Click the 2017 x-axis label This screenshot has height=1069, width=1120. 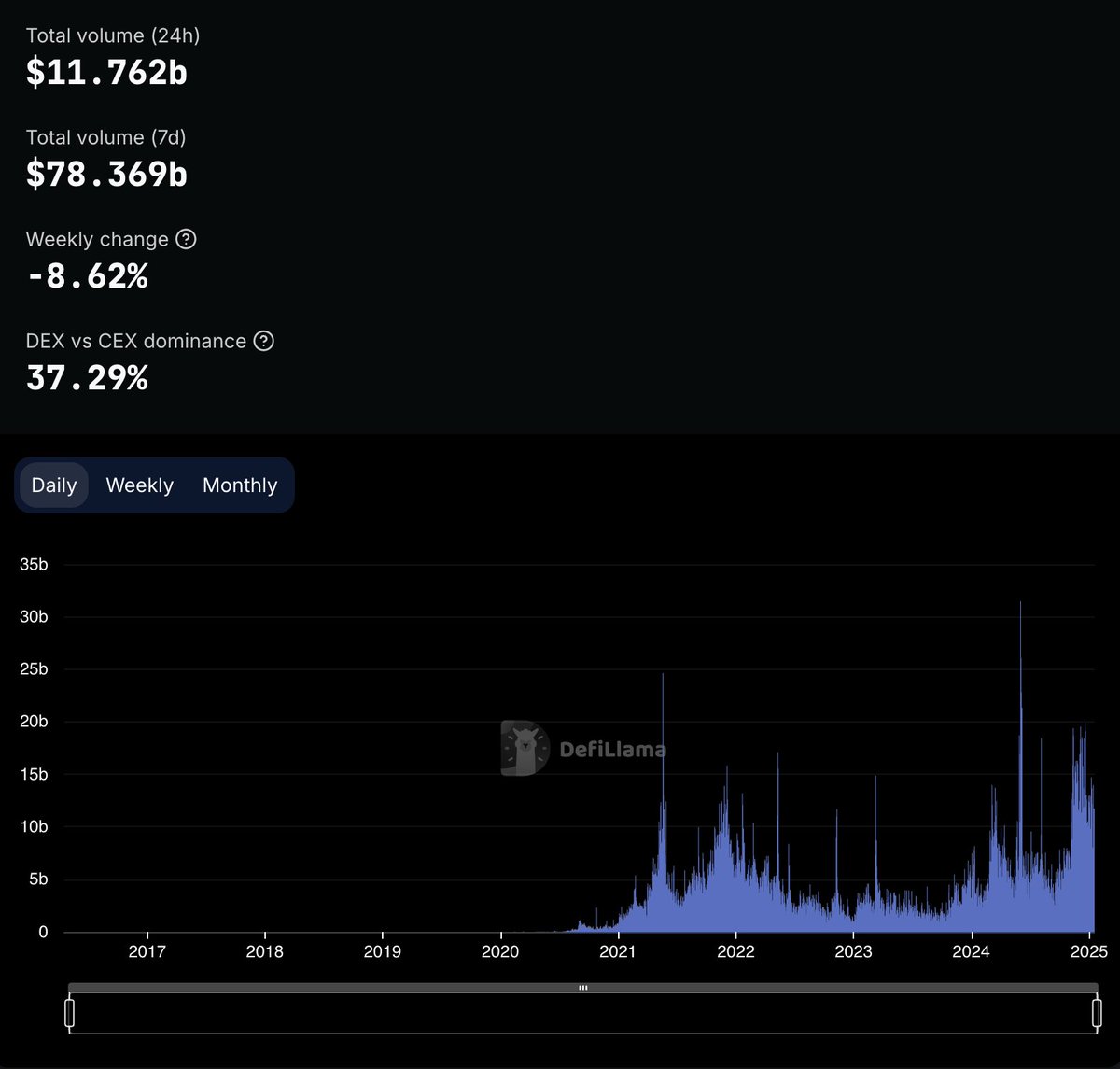(x=147, y=951)
